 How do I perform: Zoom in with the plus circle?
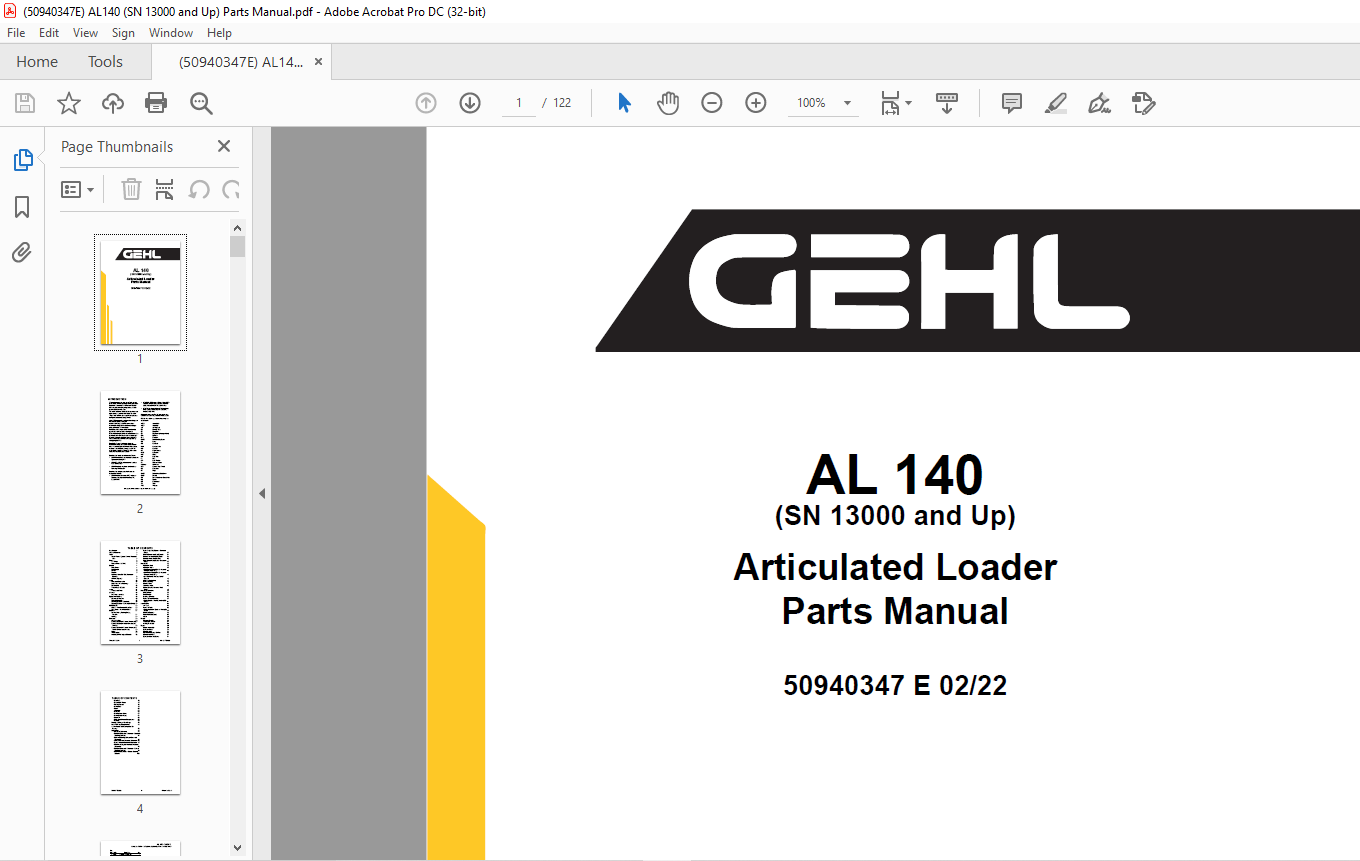(756, 103)
